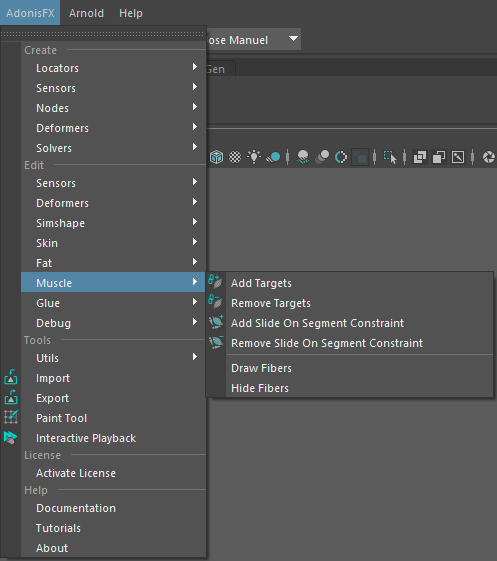This screenshot has width=497, height=561.
Task: Select Import from Tools section
Action: point(113,378)
